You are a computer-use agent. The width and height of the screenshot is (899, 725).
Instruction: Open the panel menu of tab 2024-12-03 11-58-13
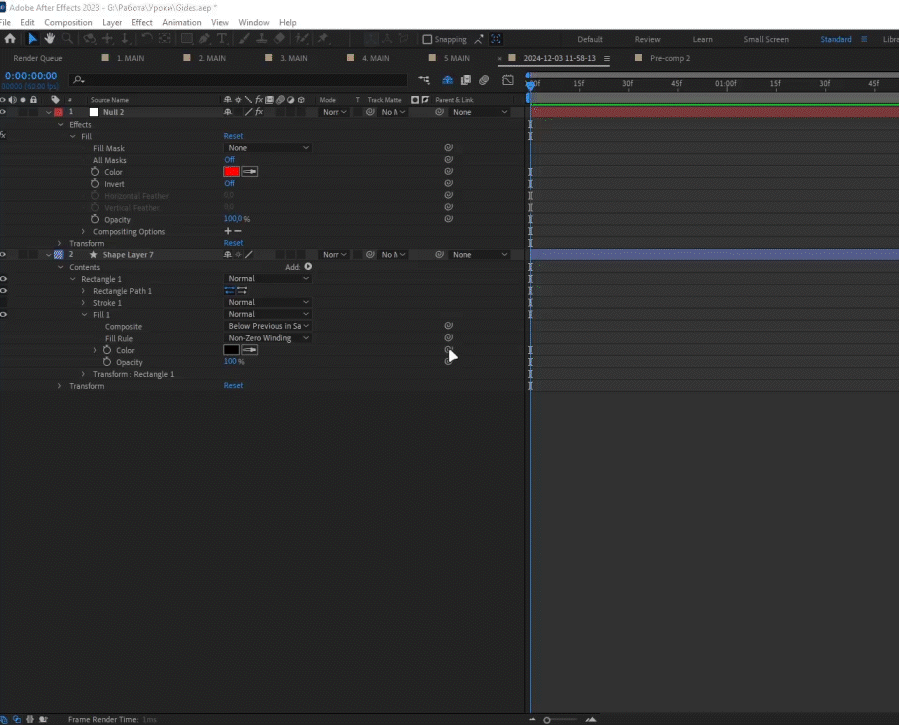607,58
